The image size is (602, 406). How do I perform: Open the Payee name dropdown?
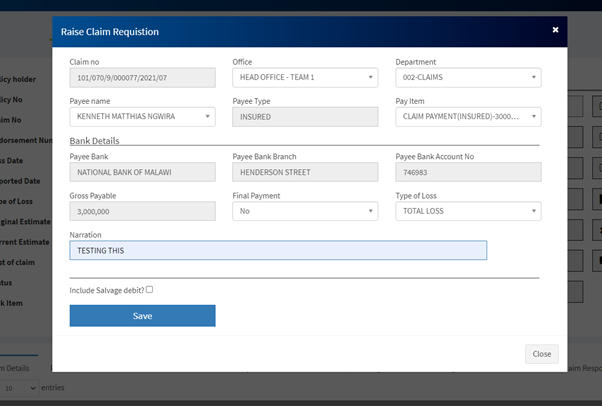142,117
